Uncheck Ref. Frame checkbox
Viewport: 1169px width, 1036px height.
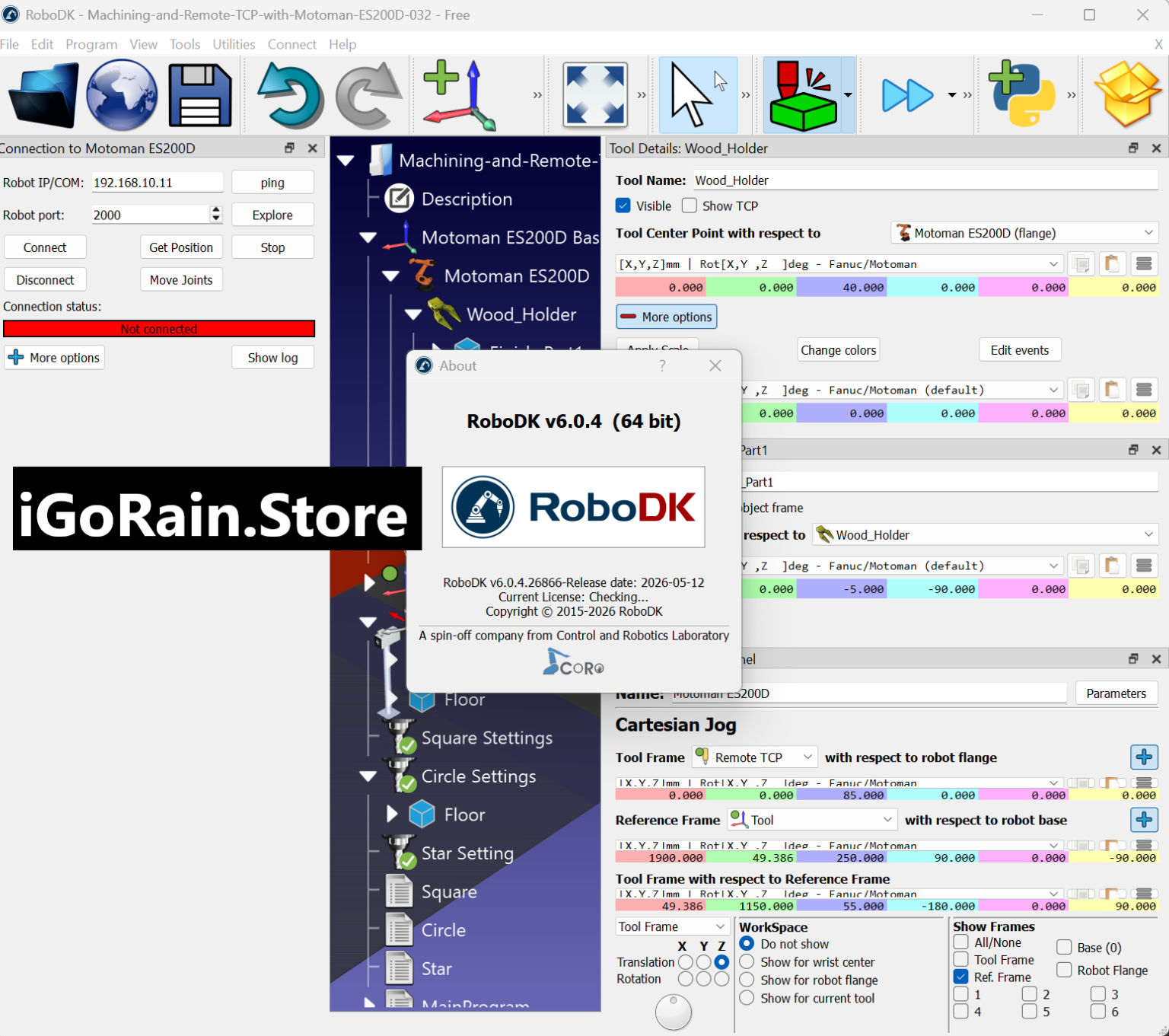tap(961, 977)
